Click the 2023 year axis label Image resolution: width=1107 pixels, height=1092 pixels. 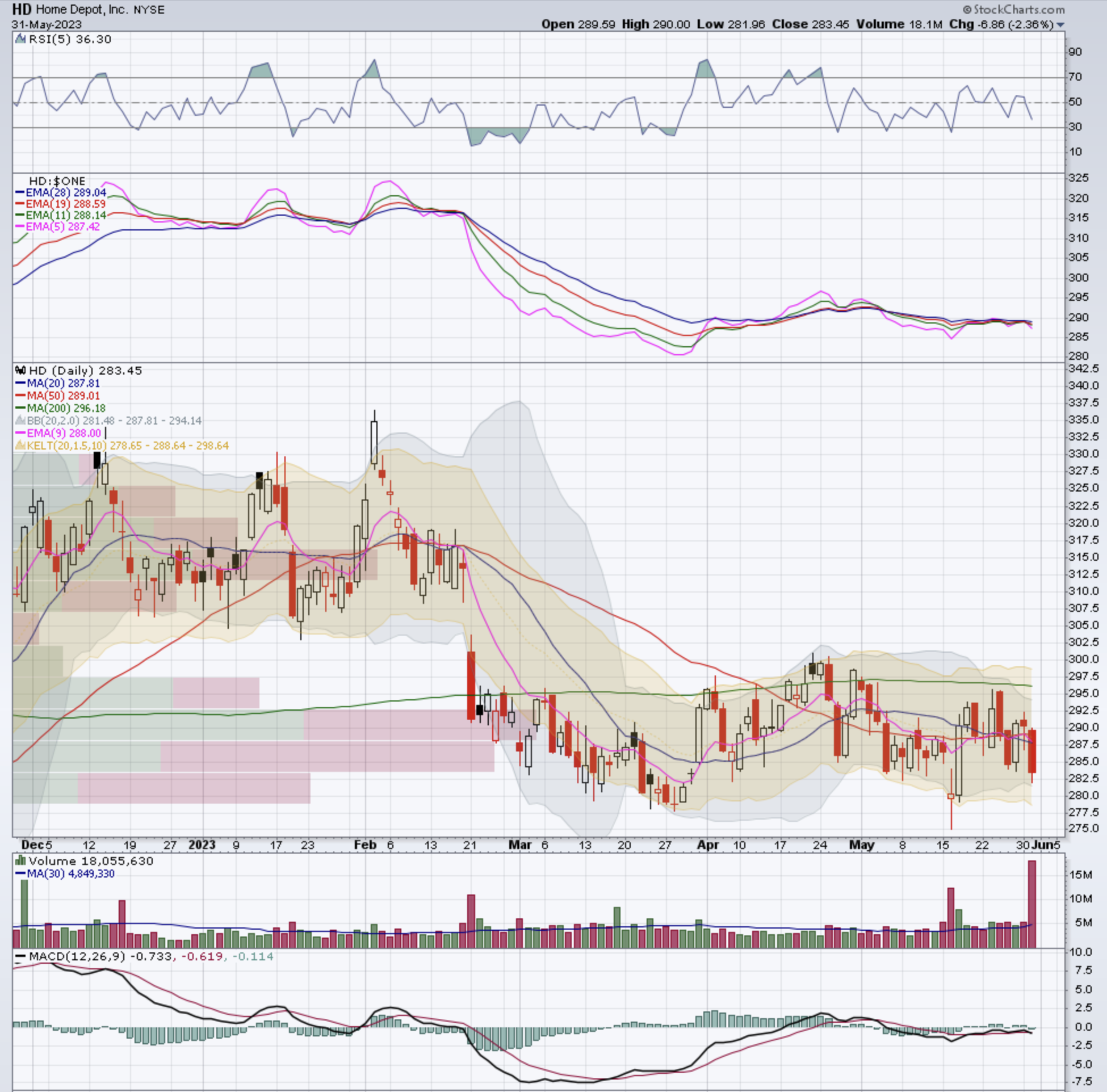coord(202,845)
